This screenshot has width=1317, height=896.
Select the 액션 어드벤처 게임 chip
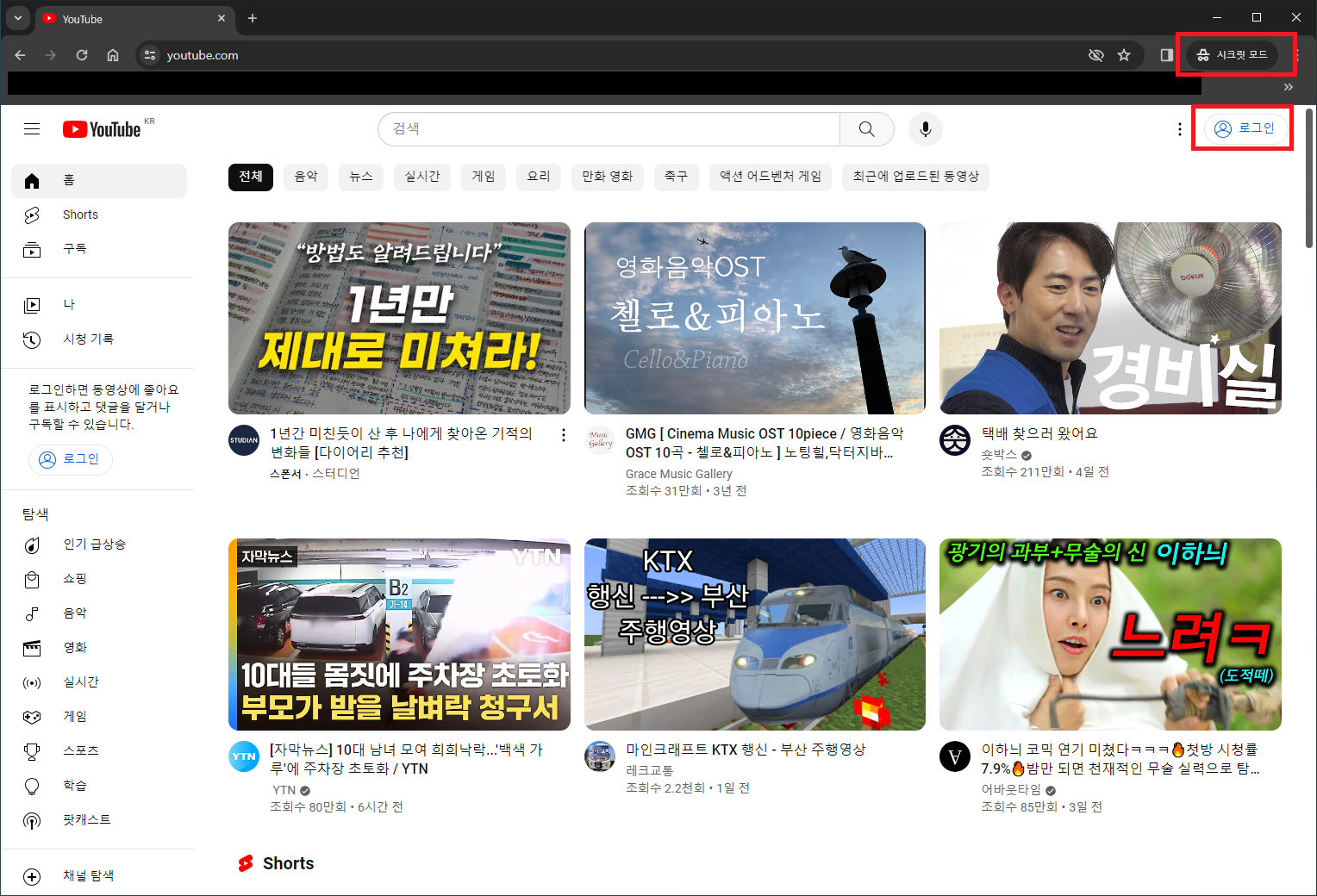click(x=771, y=177)
